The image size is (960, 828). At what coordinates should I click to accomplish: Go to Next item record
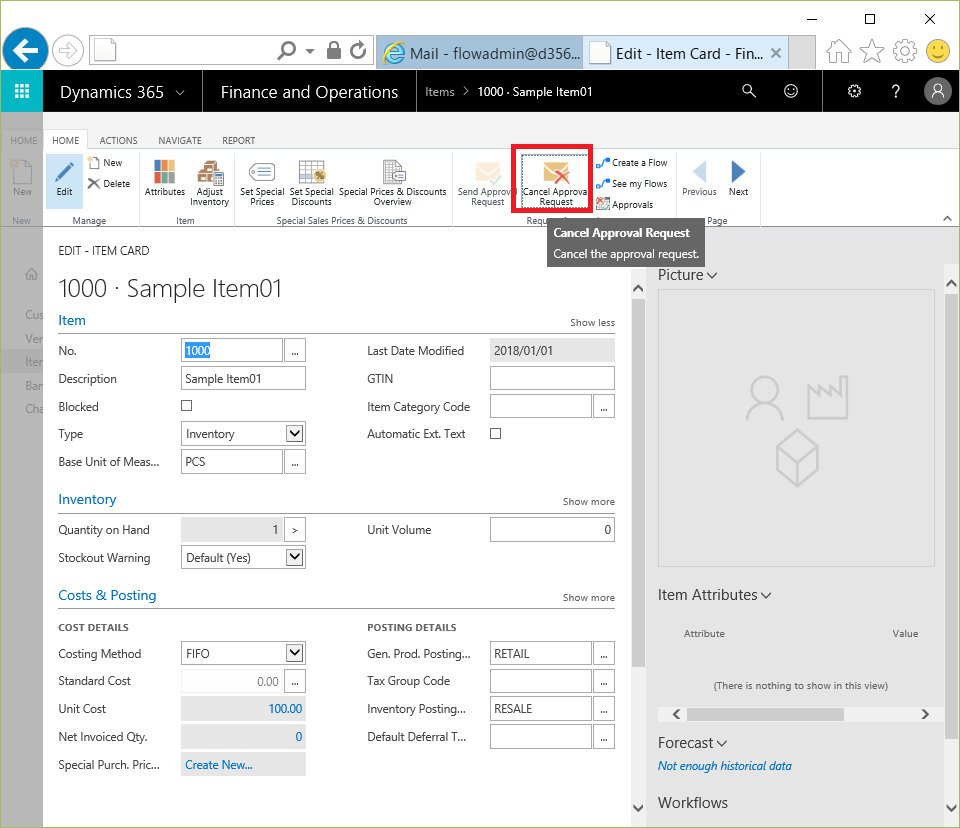[x=738, y=179]
